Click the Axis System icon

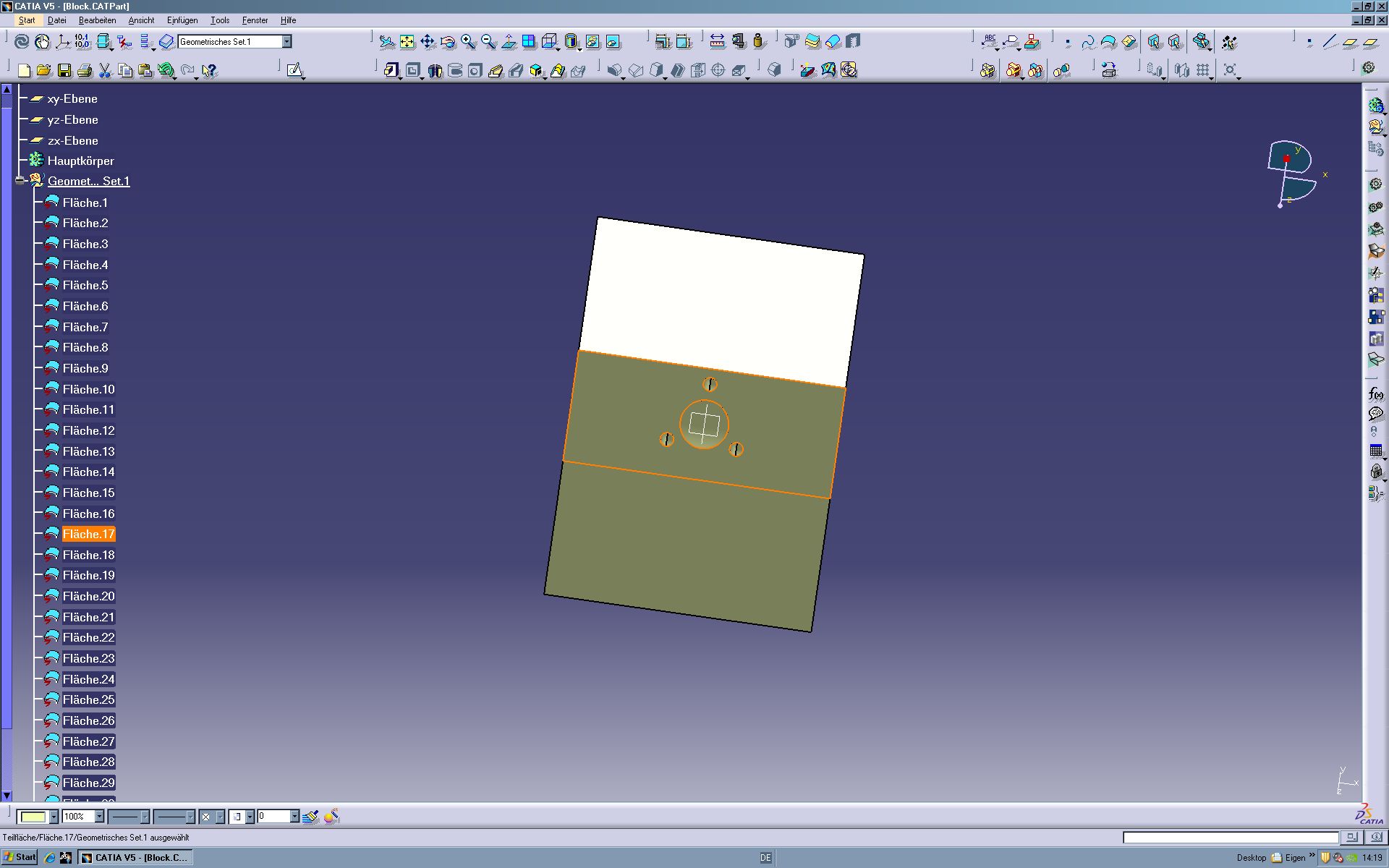coord(63,42)
